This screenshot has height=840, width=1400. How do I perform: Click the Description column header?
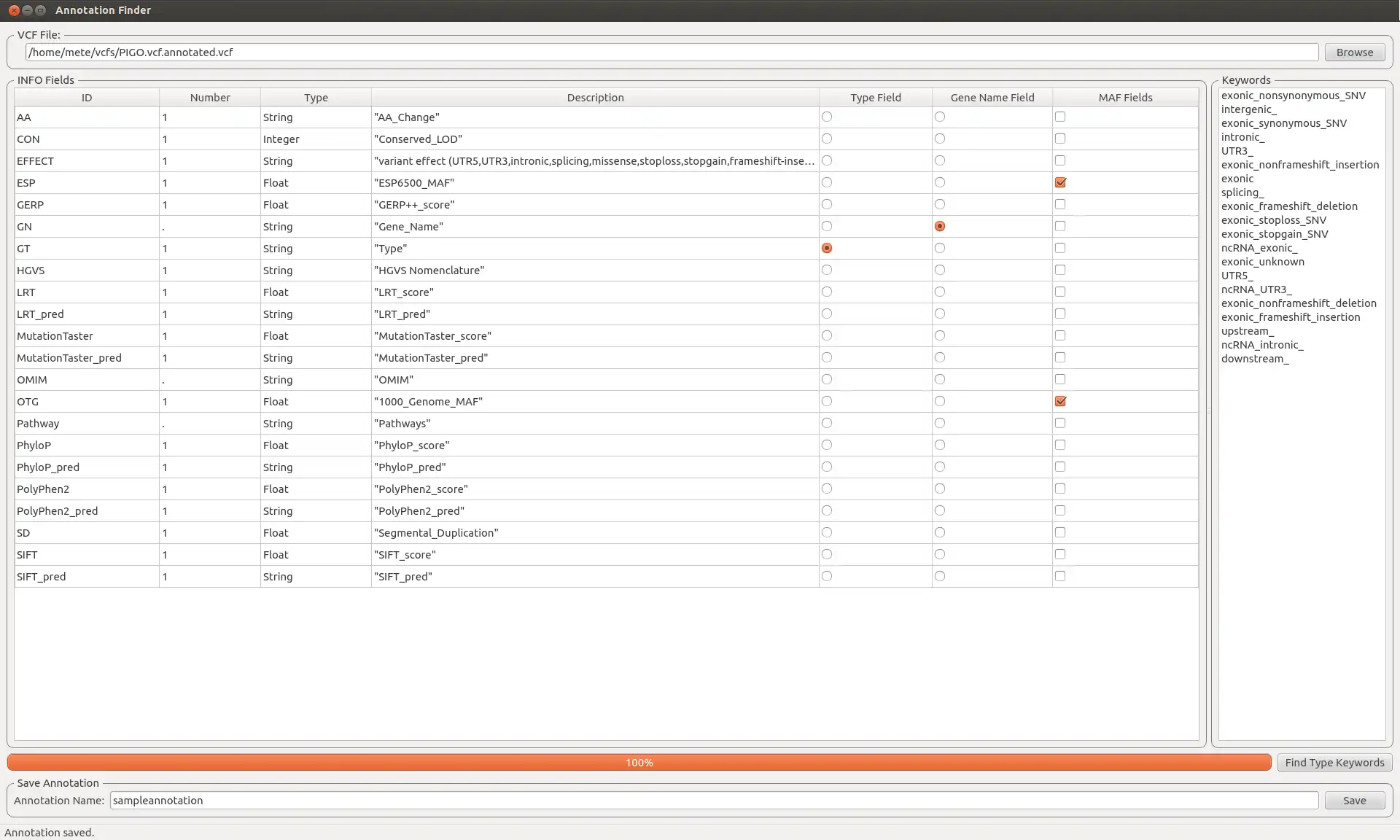pyautogui.click(x=595, y=97)
